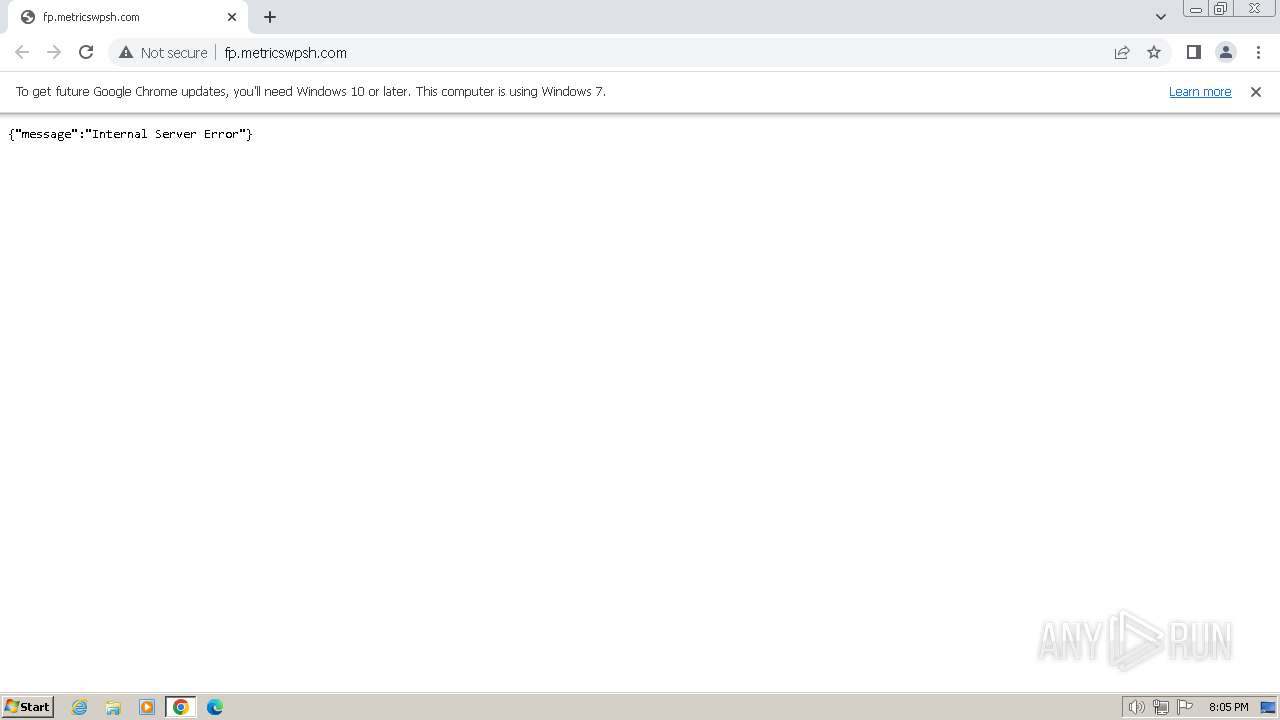1280x720 pixels.
Task: Open File Explorer from the taskbar
Action: (113, 707)
